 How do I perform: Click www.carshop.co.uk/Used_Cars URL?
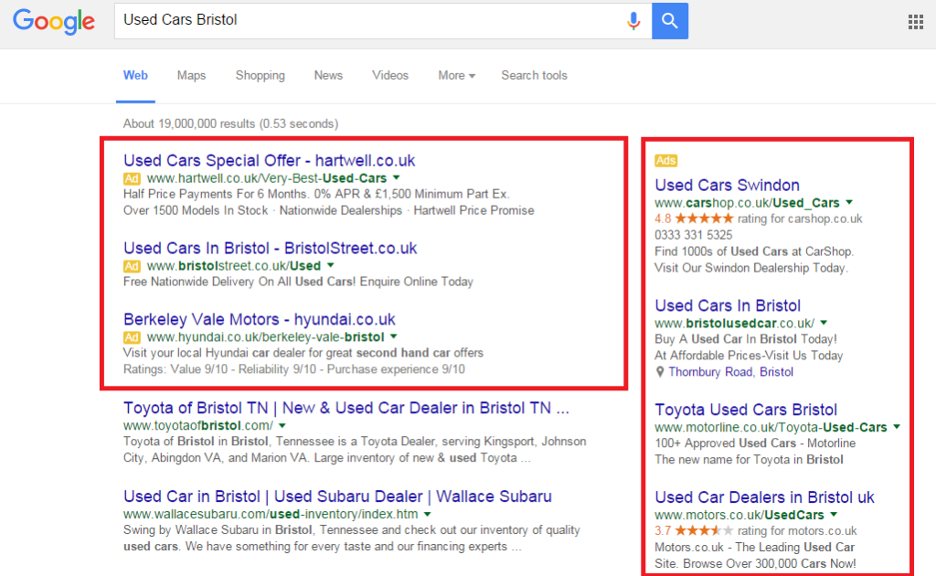pos(747,203)
